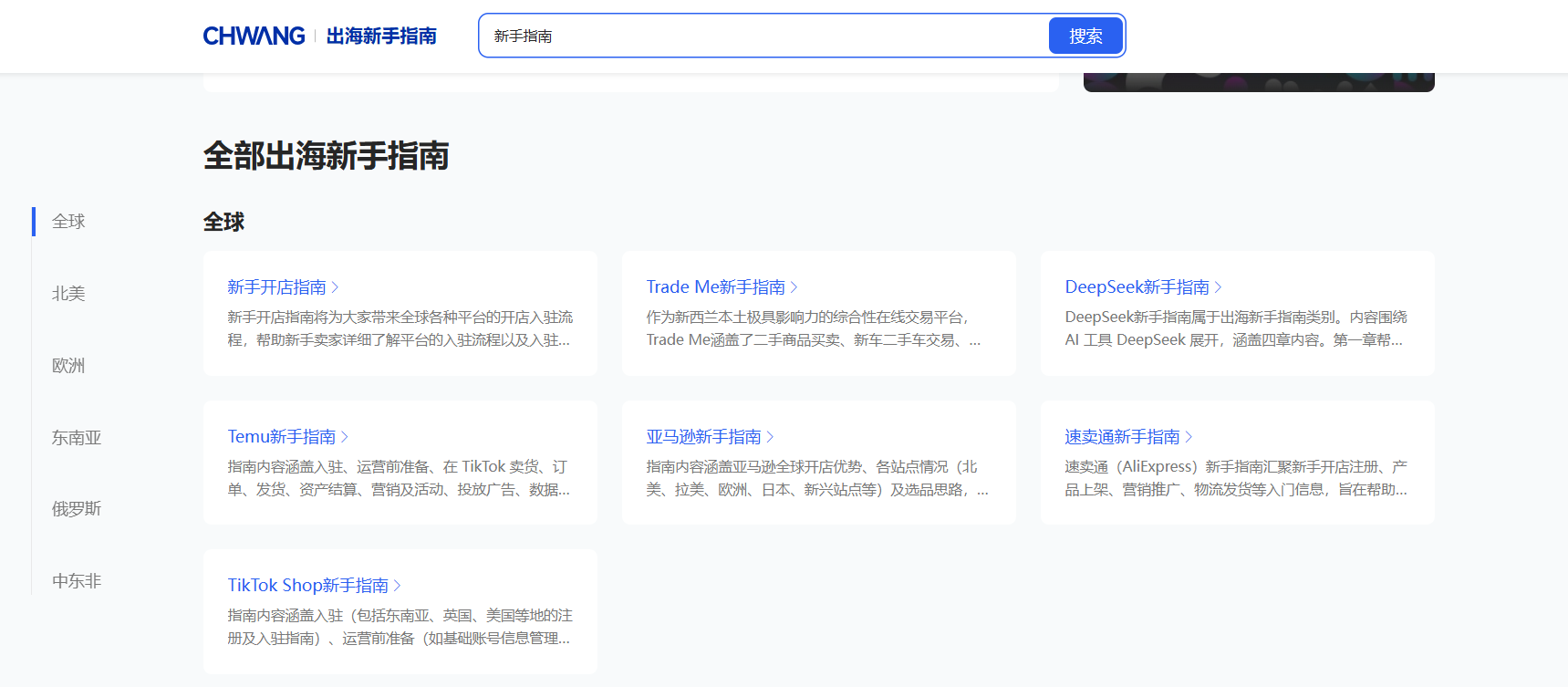Go to 中东非 region in sidebar

point(77,581)
